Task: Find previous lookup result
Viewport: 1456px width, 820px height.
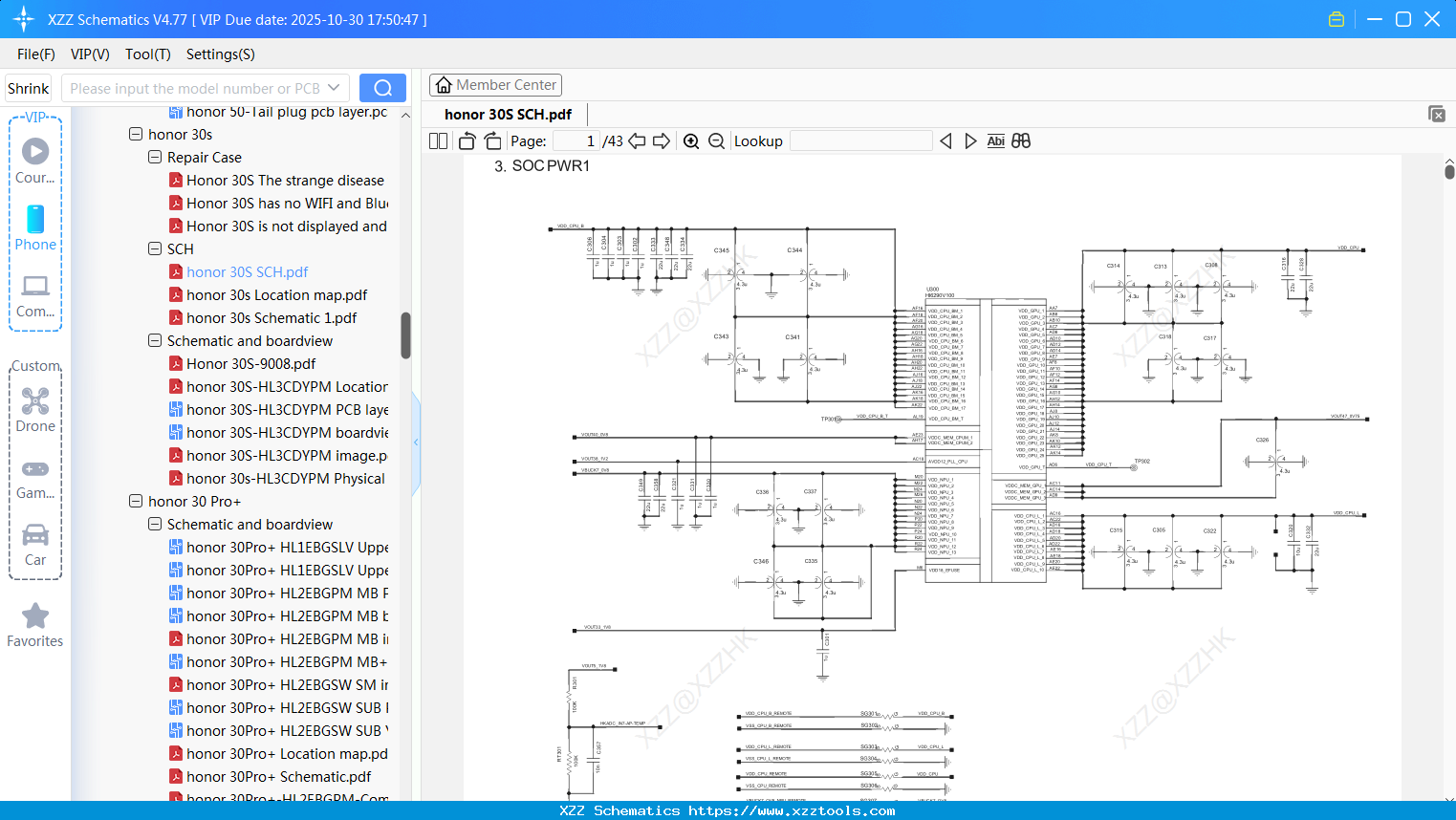Action: point(945,141)
